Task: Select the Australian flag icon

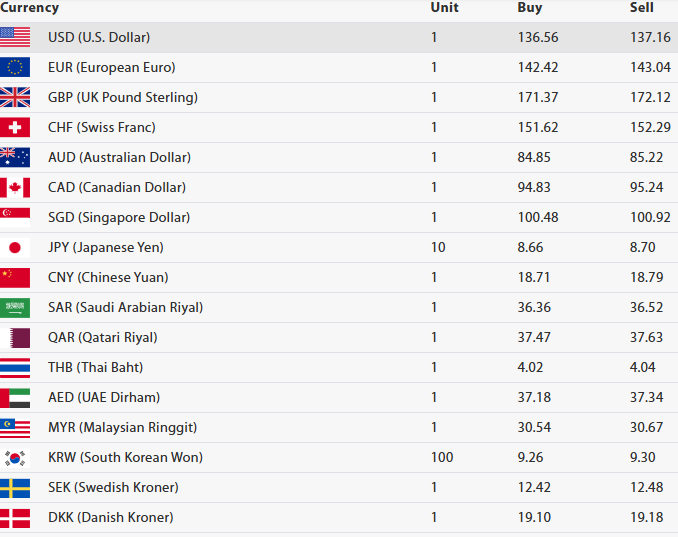Action: point(15,157)
